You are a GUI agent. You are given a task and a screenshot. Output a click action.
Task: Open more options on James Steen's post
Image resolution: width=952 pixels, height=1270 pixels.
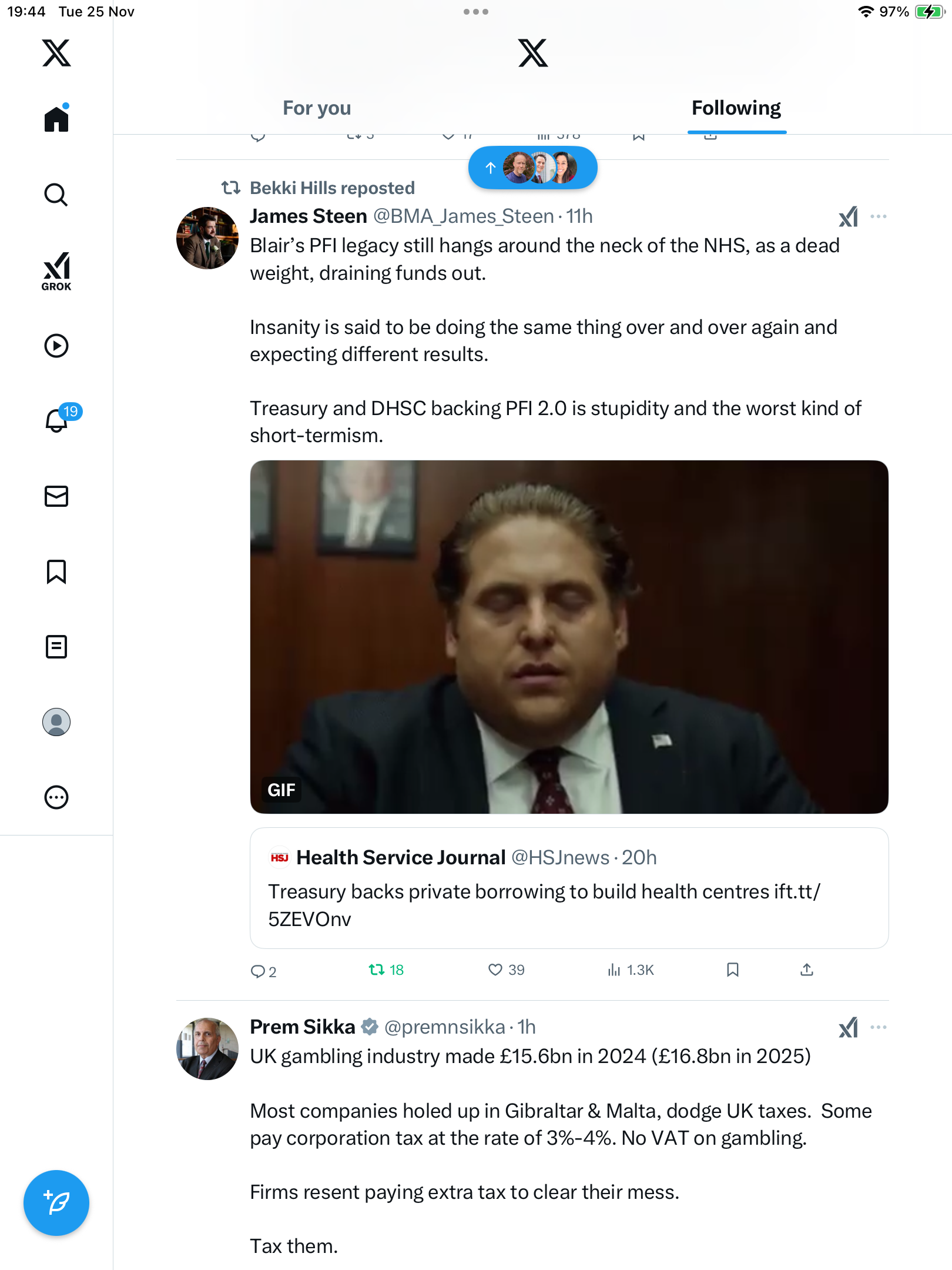pos(878,217)
